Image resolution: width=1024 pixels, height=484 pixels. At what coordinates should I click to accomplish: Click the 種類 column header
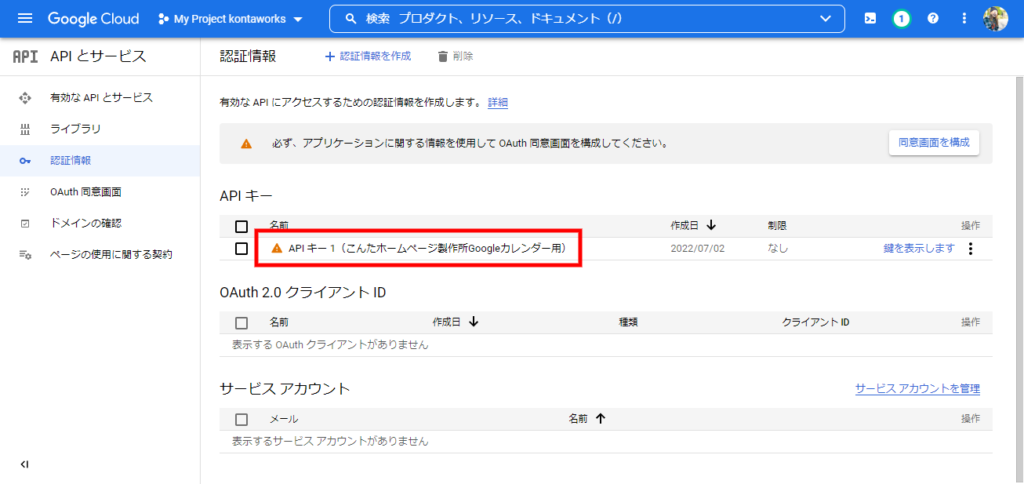tap(628, 322)
